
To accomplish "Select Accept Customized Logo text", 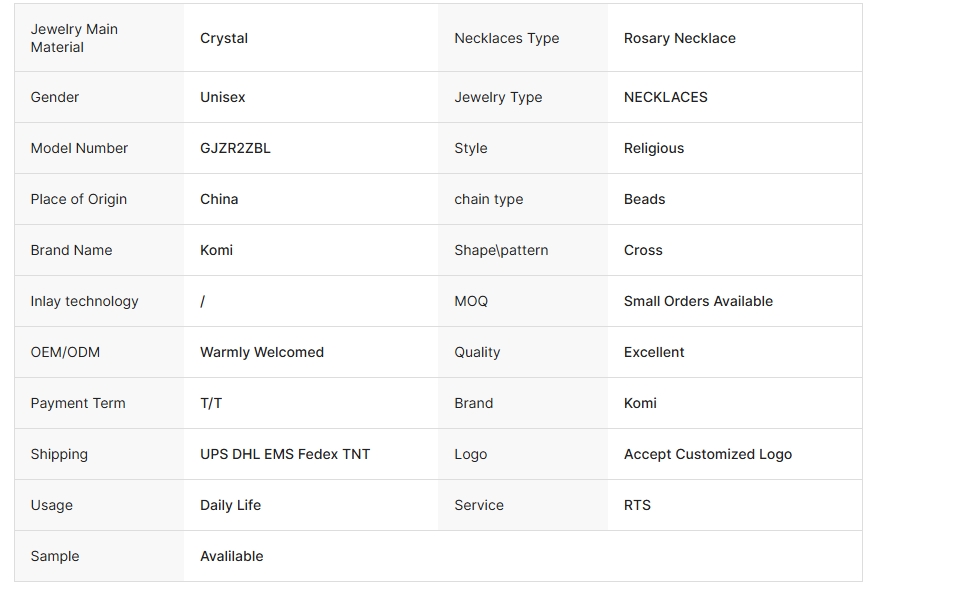I will 707,454.
